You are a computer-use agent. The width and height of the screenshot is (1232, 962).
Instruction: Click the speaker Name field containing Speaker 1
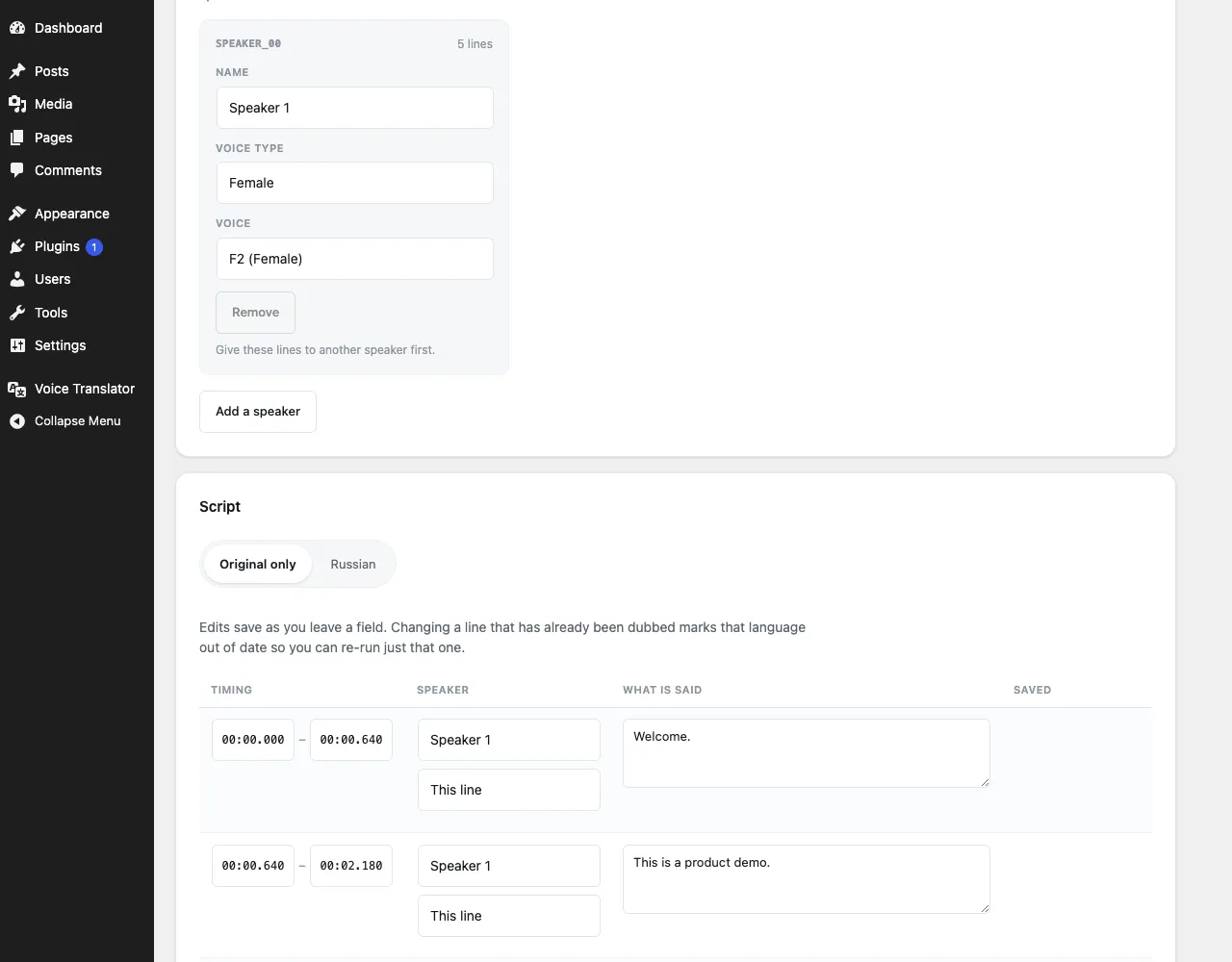coord(355,108)
